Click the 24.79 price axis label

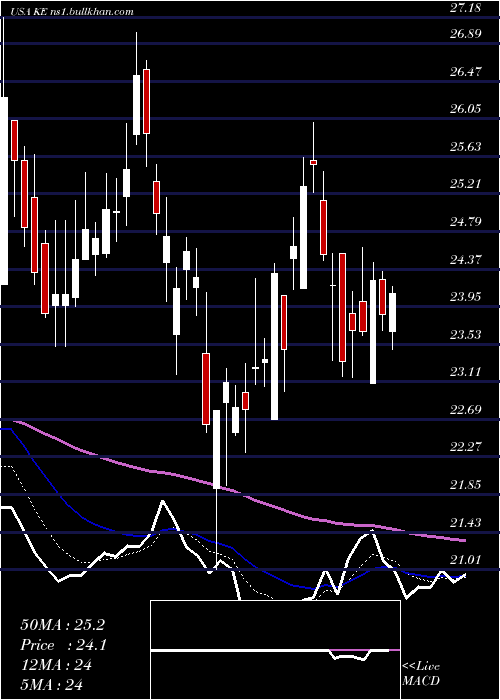point(466,221)
